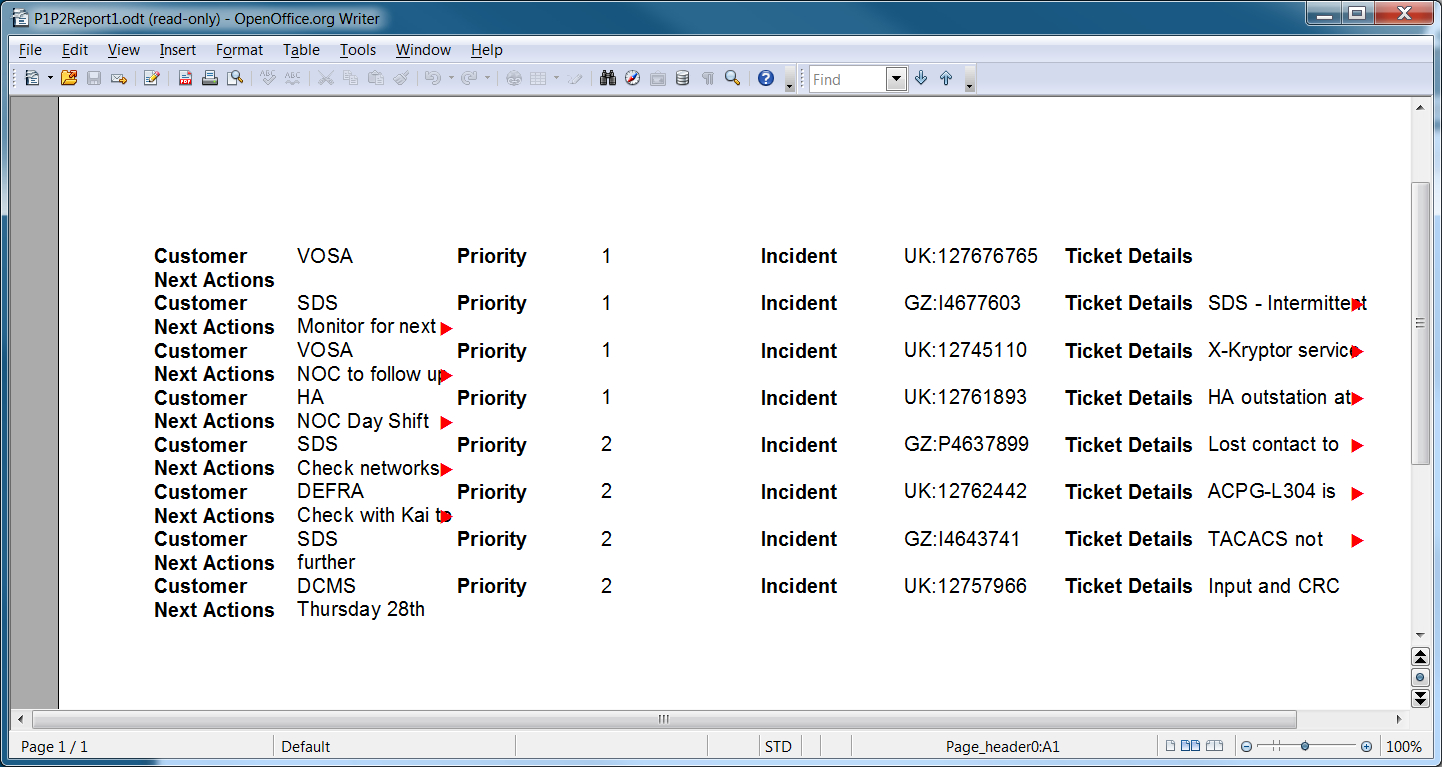Screen dimensions: 1442x767
Task: Click the 100% zoom level
Action: click(1404, 747)
